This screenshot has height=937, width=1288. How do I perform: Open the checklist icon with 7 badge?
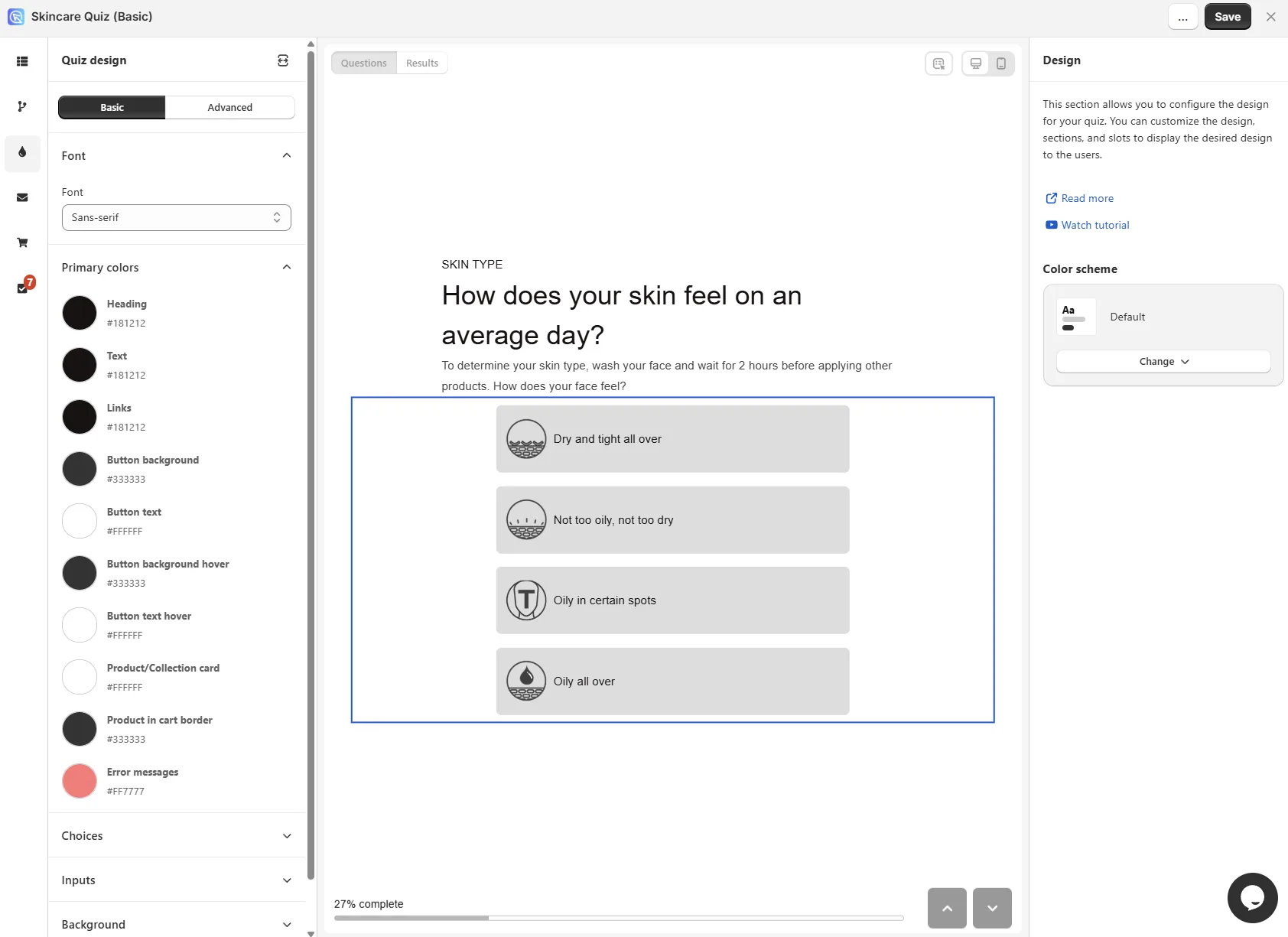pyautogui.click(x=24, y=287)
